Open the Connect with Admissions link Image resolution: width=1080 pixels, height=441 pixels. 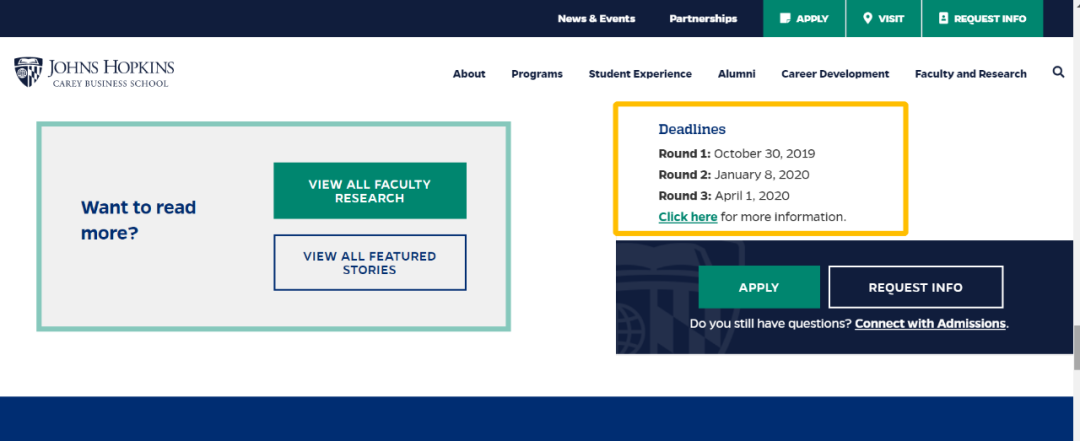coord(931,323)
